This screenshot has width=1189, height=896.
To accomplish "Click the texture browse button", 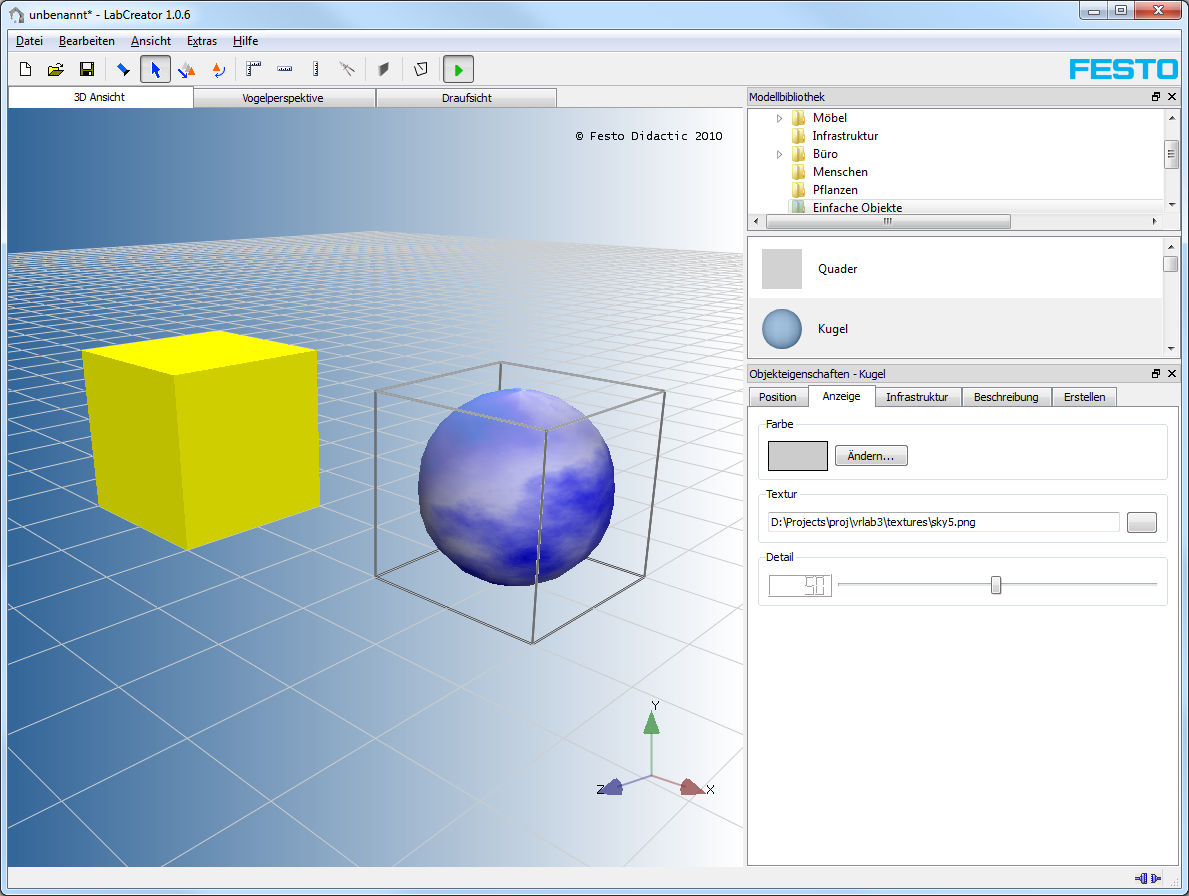I will tap(1141, 522).
